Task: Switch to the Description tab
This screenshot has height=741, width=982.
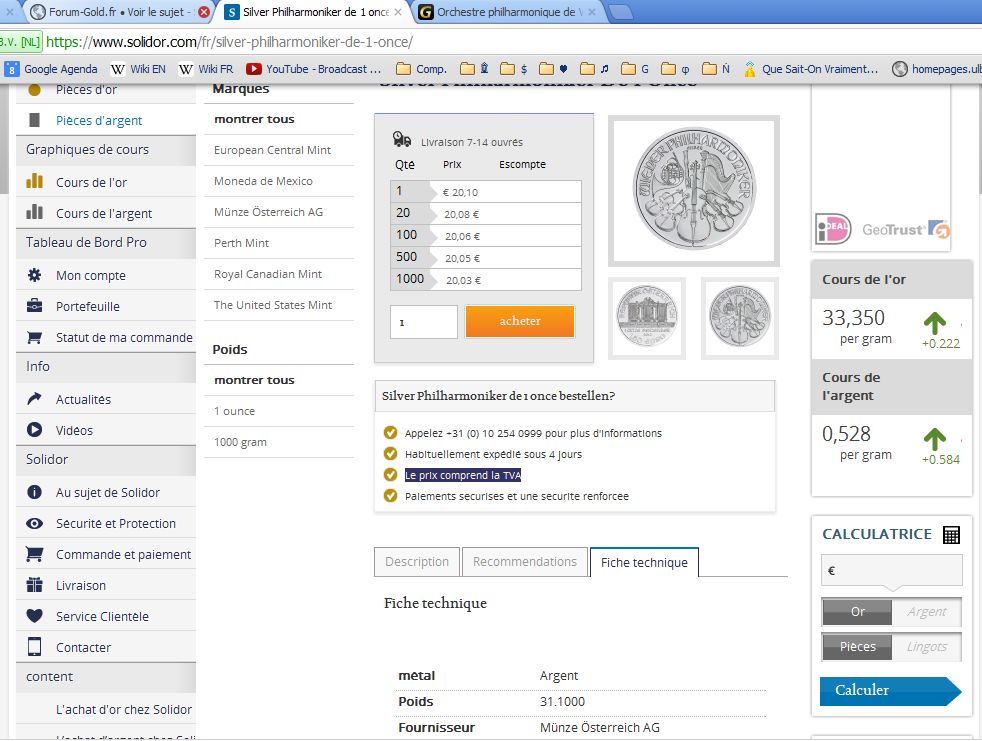Action: [x=417, y=562]
